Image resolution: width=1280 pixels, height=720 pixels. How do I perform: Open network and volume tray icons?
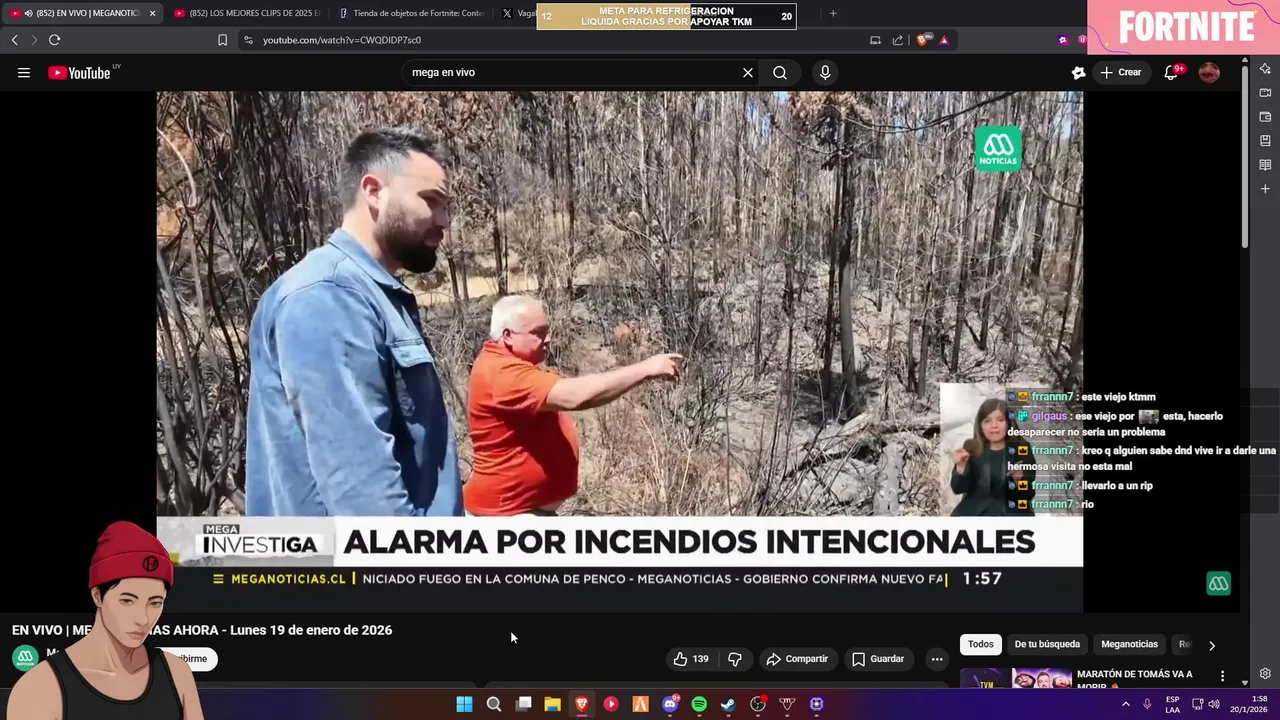1205,704
